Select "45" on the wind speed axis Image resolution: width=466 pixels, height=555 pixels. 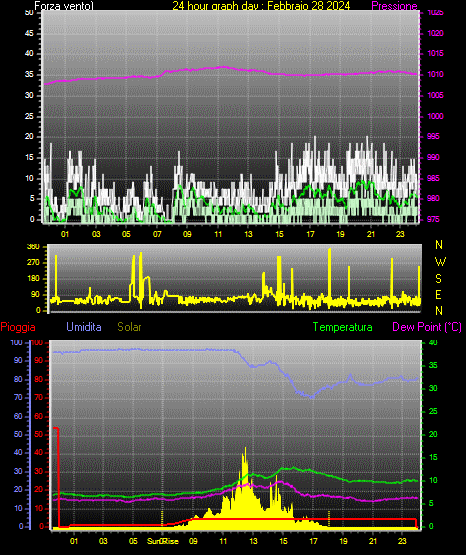[29, 33]
